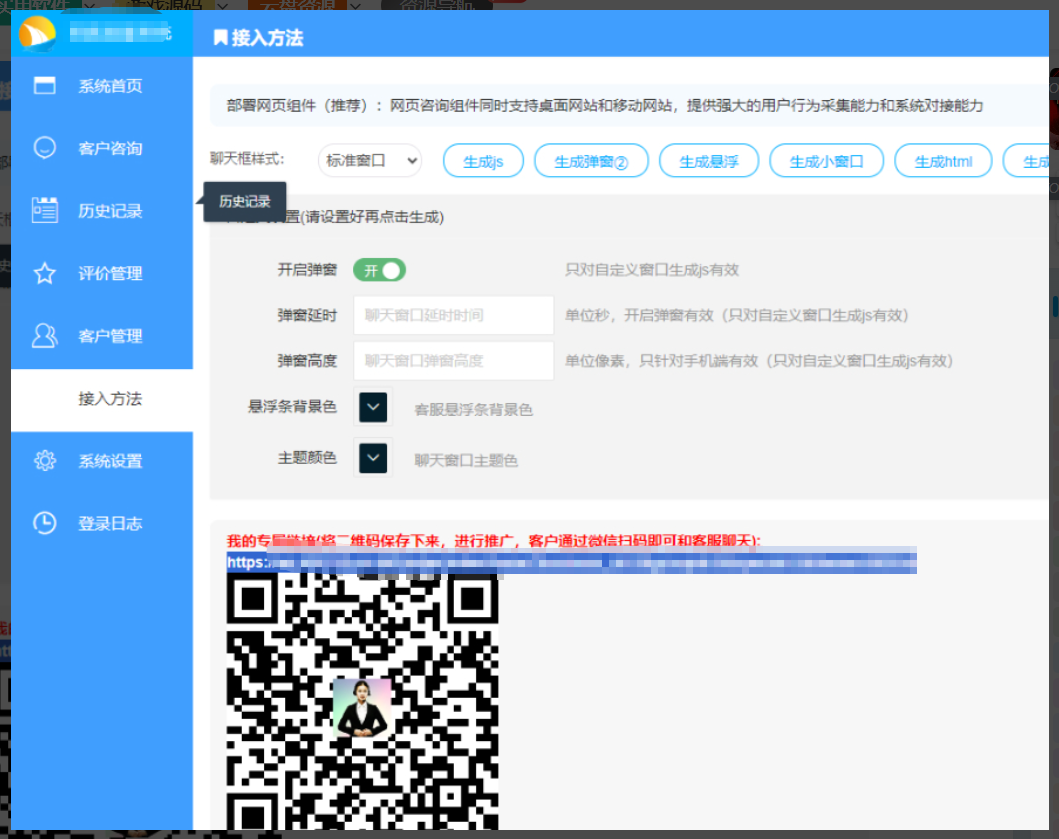The image size is (1059, 839).
Task: Click the clock icon beside 登录日志
Action: 45,523
